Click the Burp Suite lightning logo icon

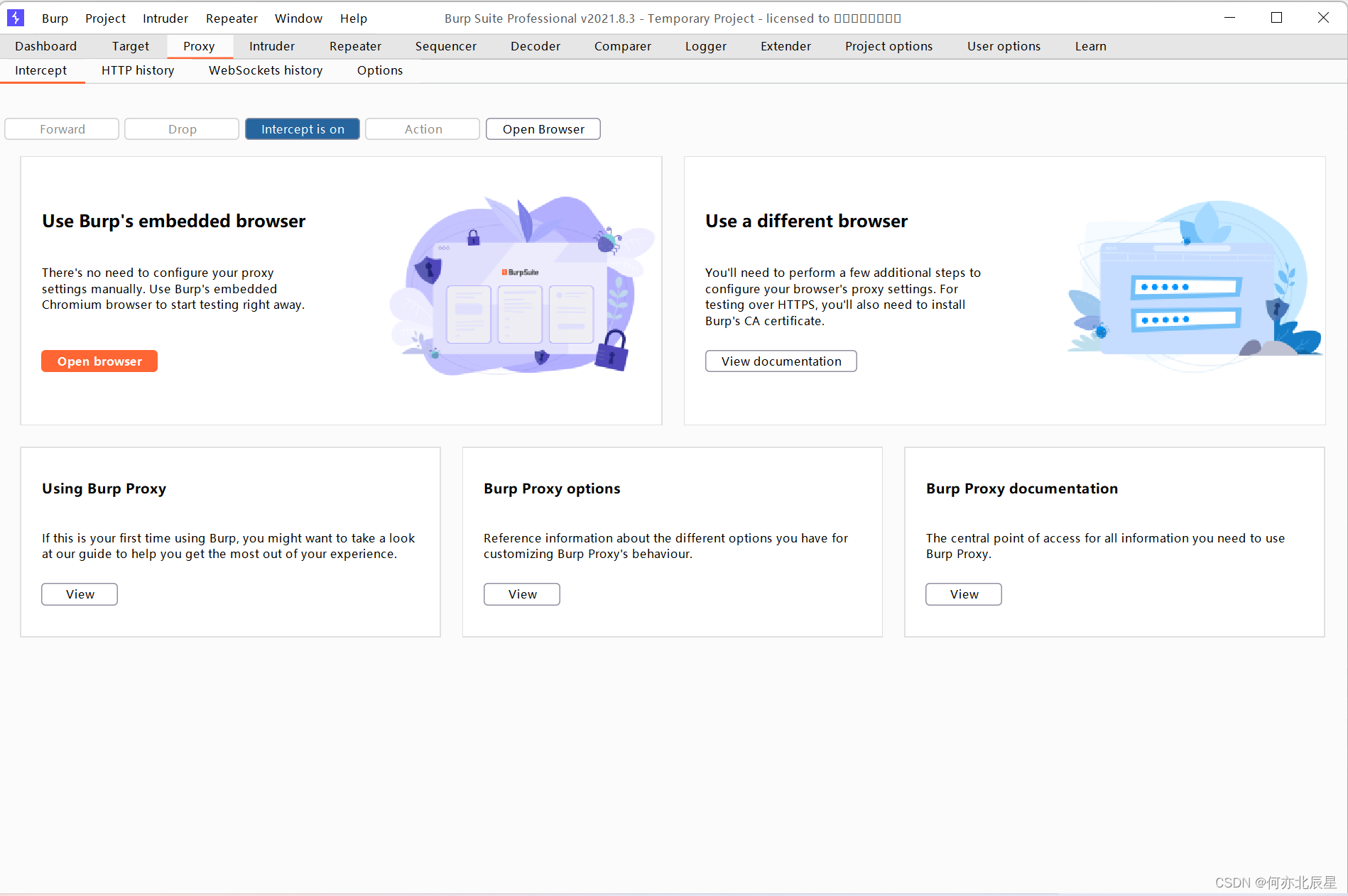pyautogui.click(x=16, y=18)
